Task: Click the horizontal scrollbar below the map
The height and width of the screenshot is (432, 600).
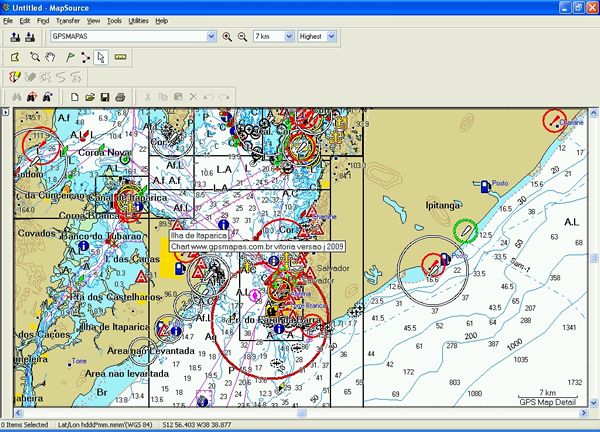Action: coord(300,412)
